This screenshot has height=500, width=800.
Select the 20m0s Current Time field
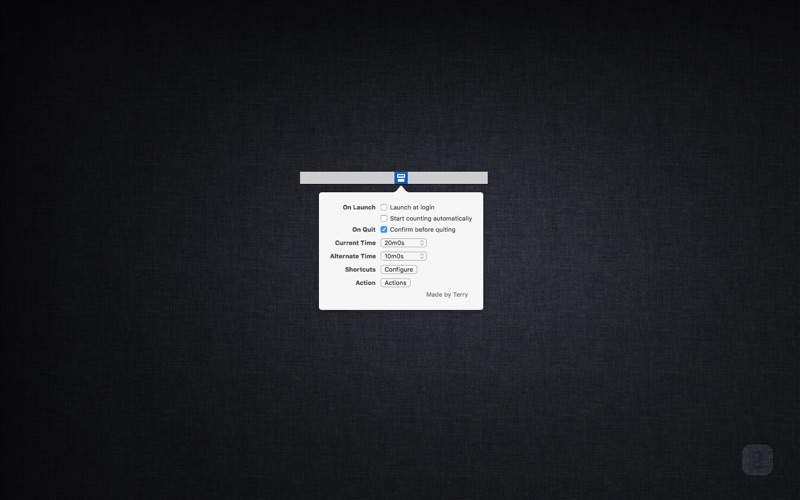pos(403,243)
